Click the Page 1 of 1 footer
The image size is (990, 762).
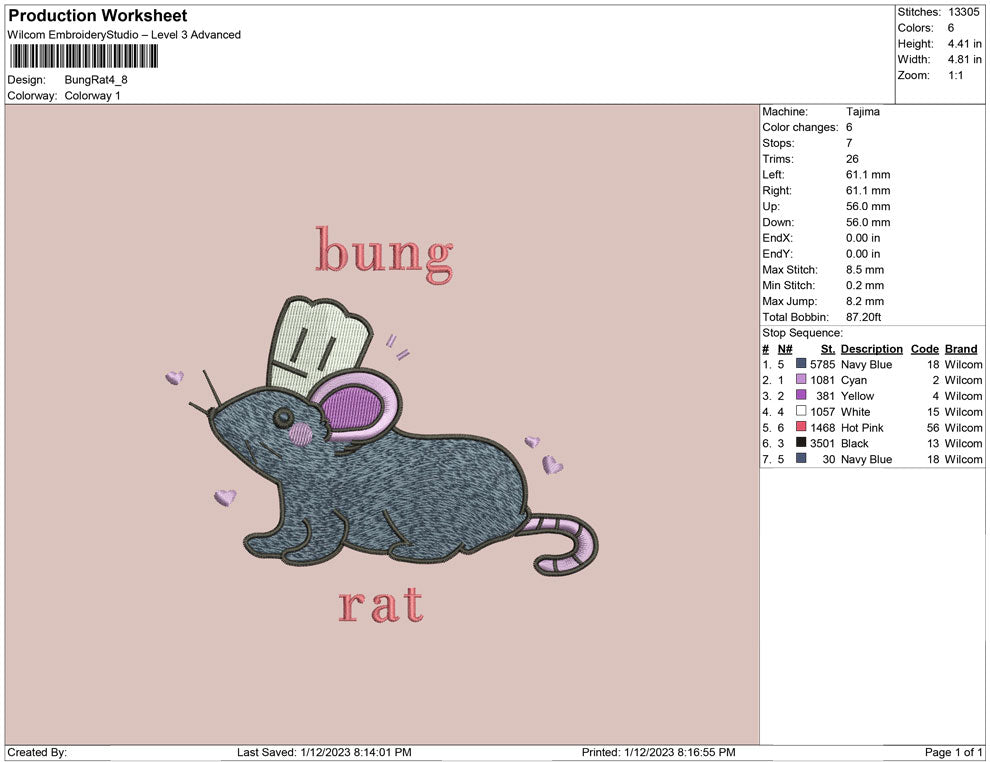pos(954,752)
